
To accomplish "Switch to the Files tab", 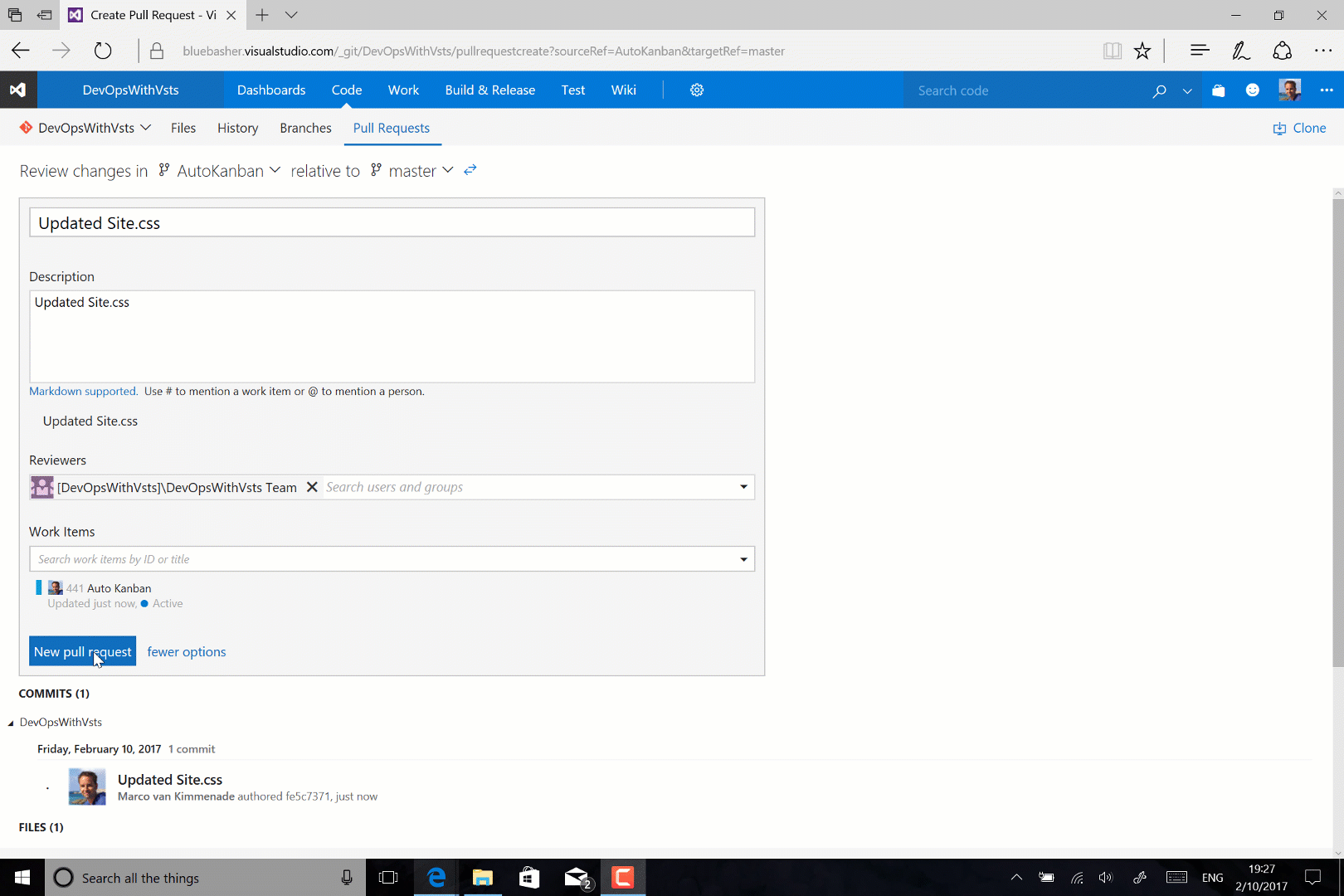I will [x=183, y=128].
